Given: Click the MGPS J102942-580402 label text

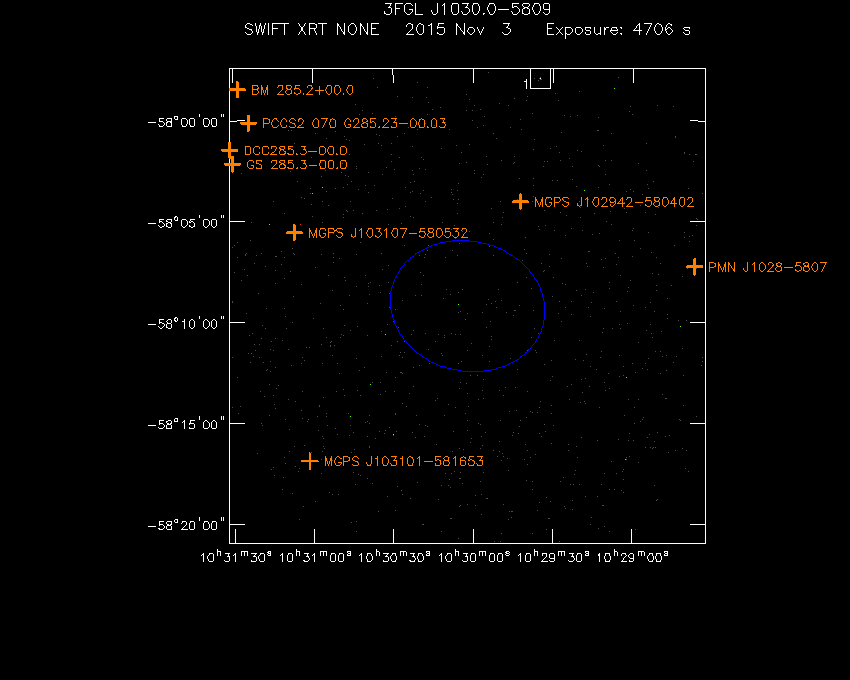Looking at the screenshot, I should coord(614,202).
